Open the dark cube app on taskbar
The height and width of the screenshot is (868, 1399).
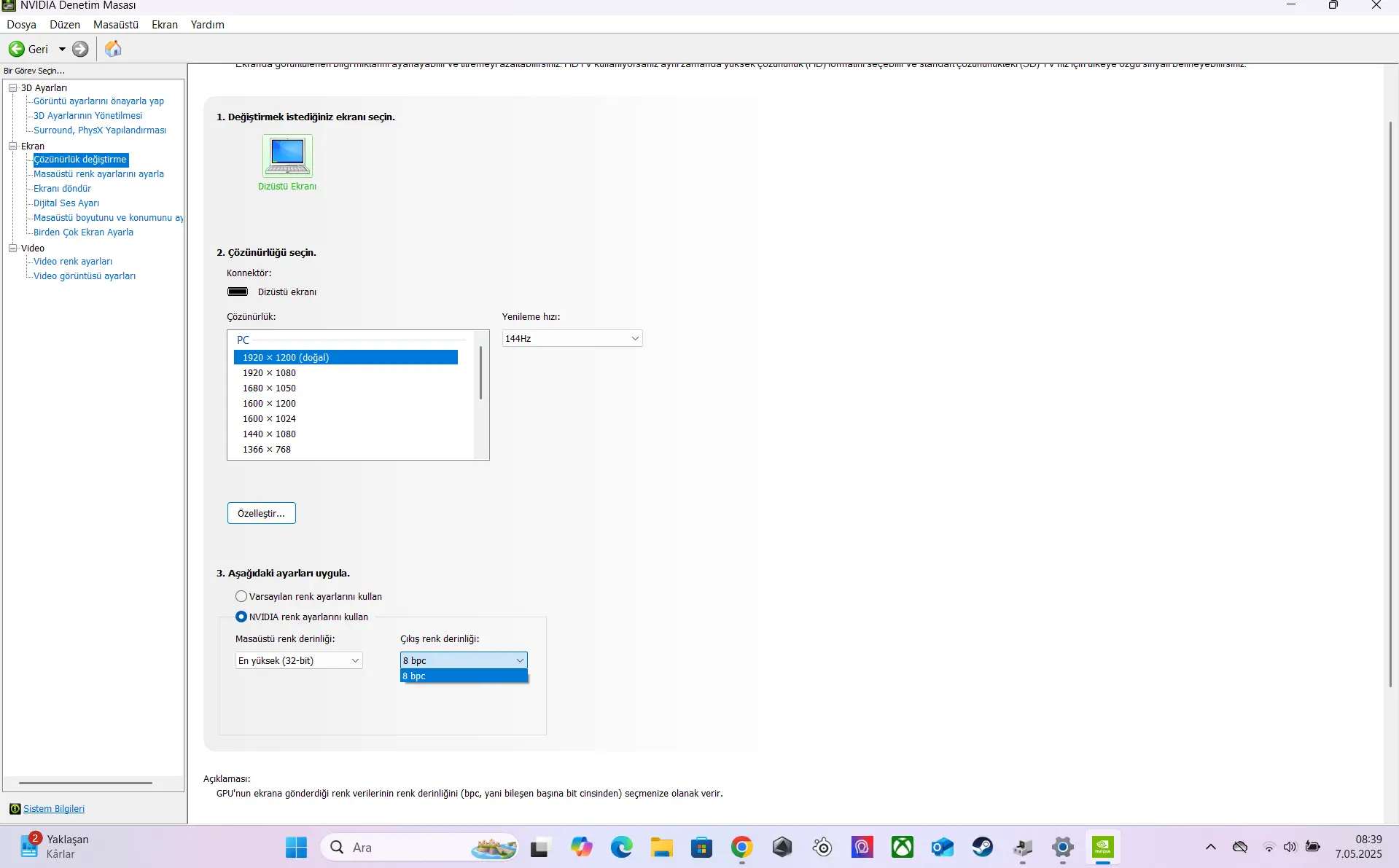tap(782, 848)
